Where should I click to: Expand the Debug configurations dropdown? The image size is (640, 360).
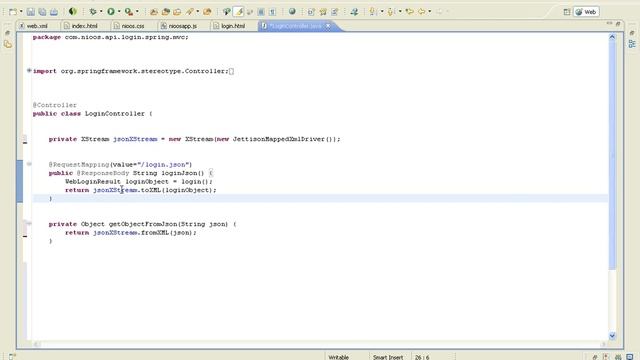pyautogui.click(x=101, y=12)
